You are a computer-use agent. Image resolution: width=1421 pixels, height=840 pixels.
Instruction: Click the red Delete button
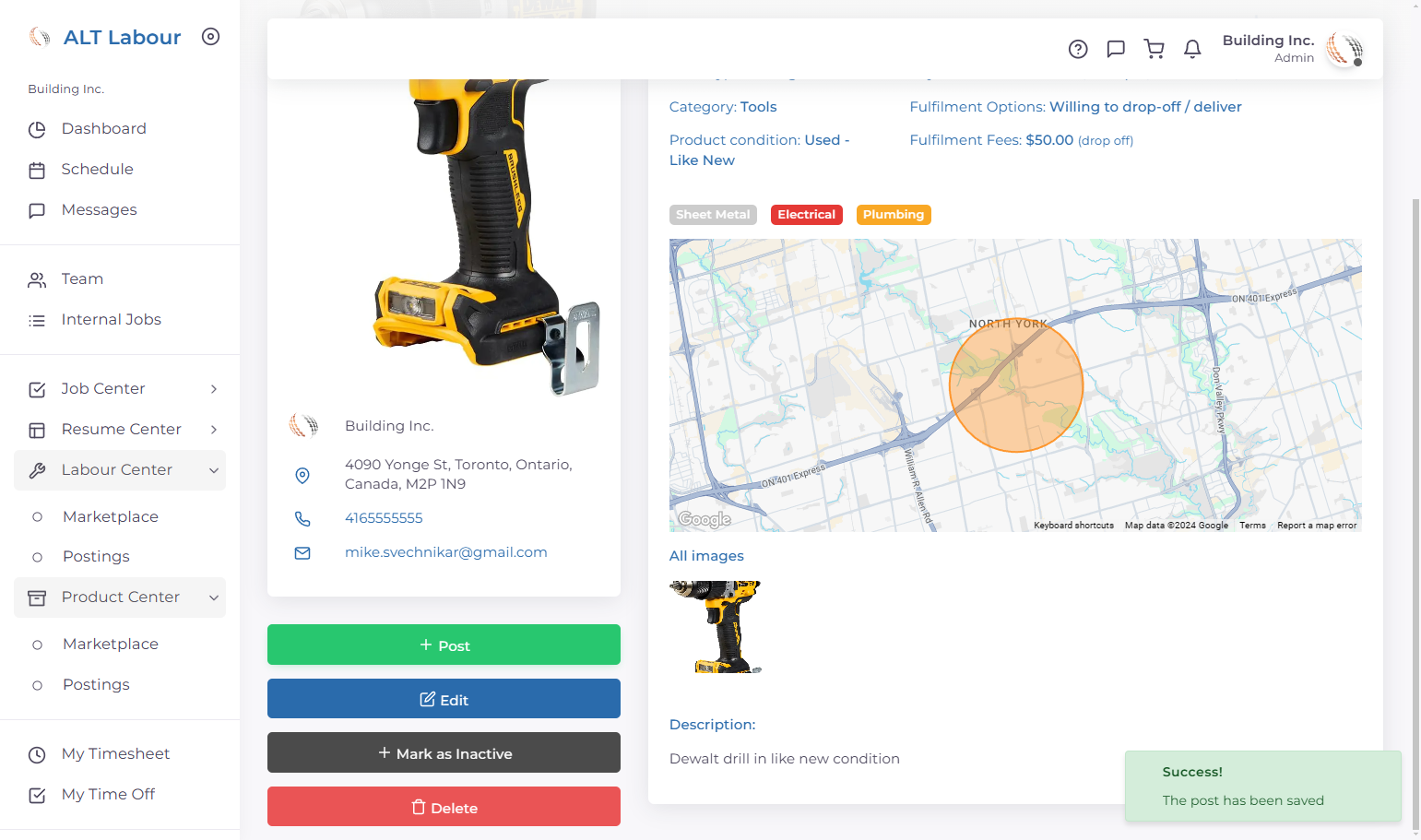pos(444,807)
